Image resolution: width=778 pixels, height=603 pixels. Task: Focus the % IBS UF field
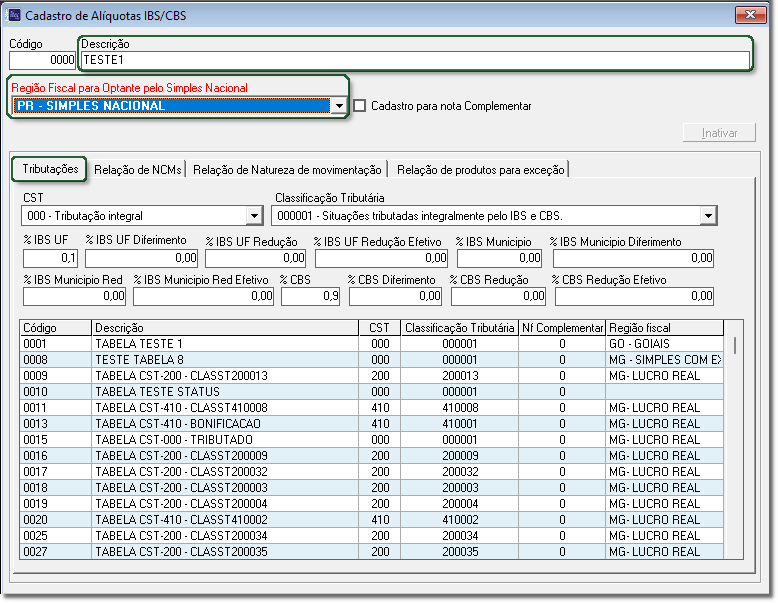(x=51, y=258)
